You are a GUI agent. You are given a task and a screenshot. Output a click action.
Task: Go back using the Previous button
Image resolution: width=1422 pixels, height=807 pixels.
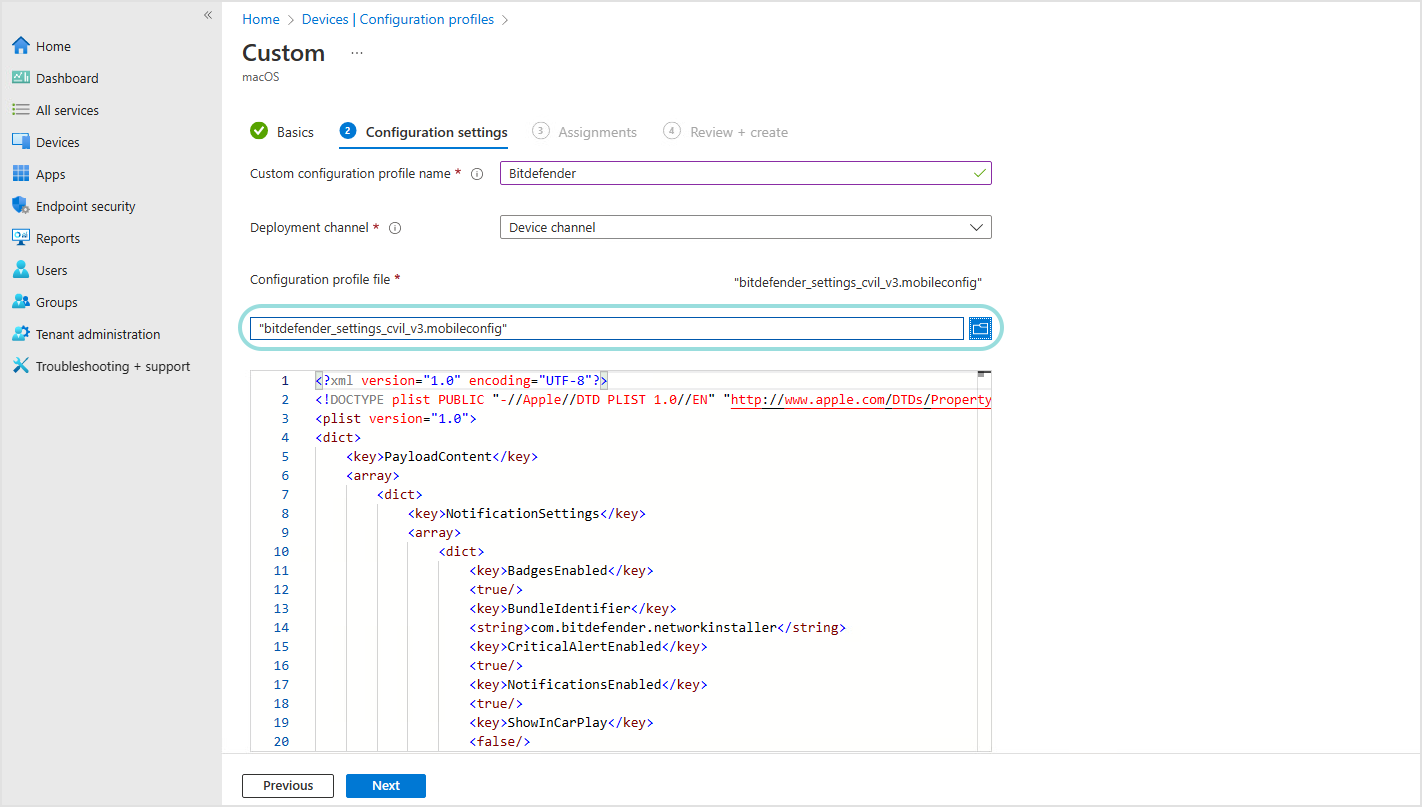[287, 785]
